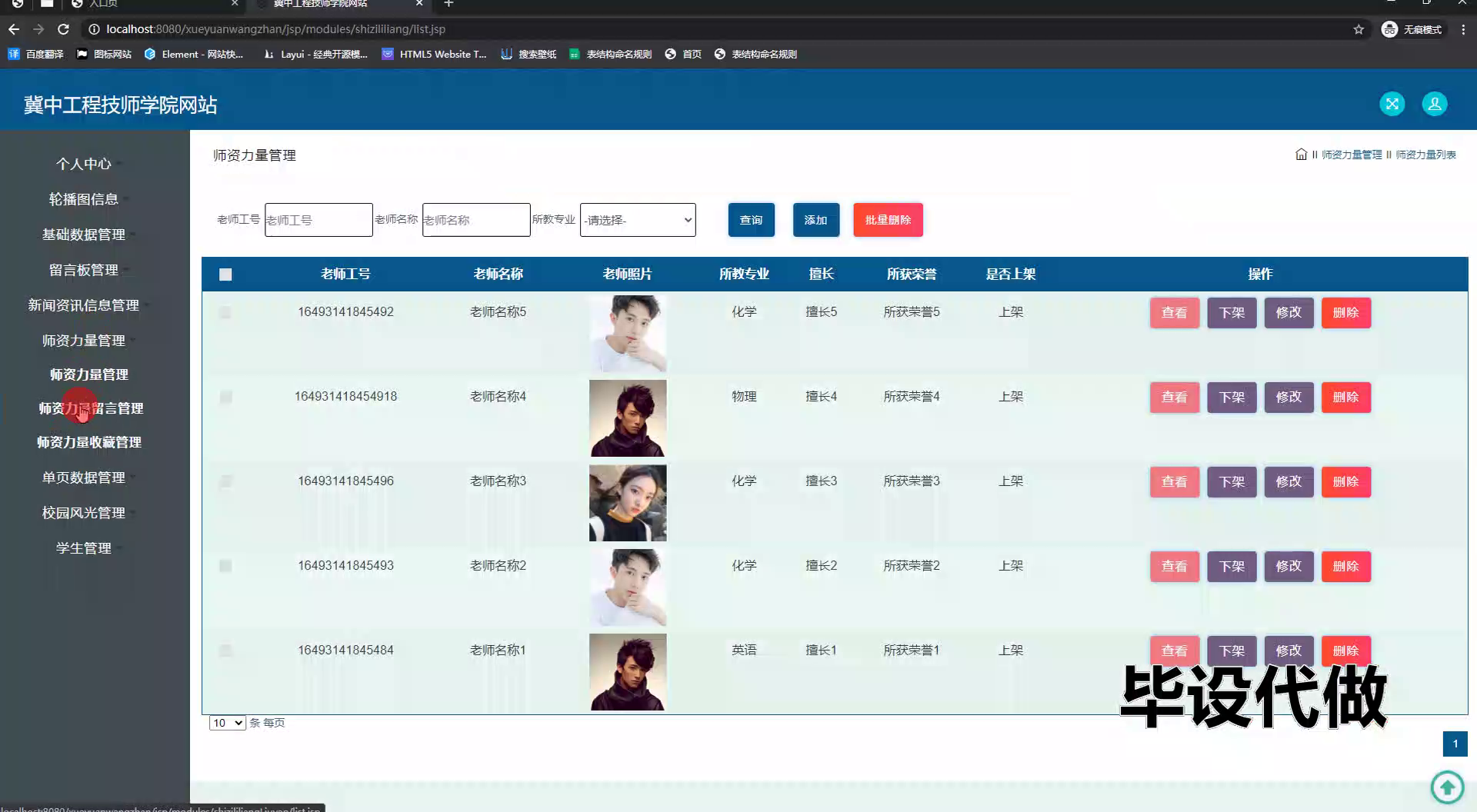Click the 师资力量管理 breadcrumb link
1477x812 pixels.
[x=1352, y=155]
